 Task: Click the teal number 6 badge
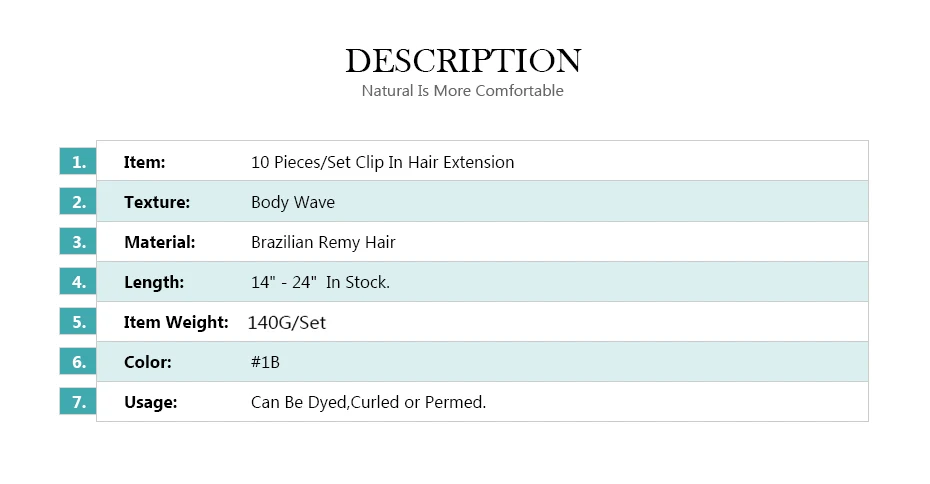[78, 361]
